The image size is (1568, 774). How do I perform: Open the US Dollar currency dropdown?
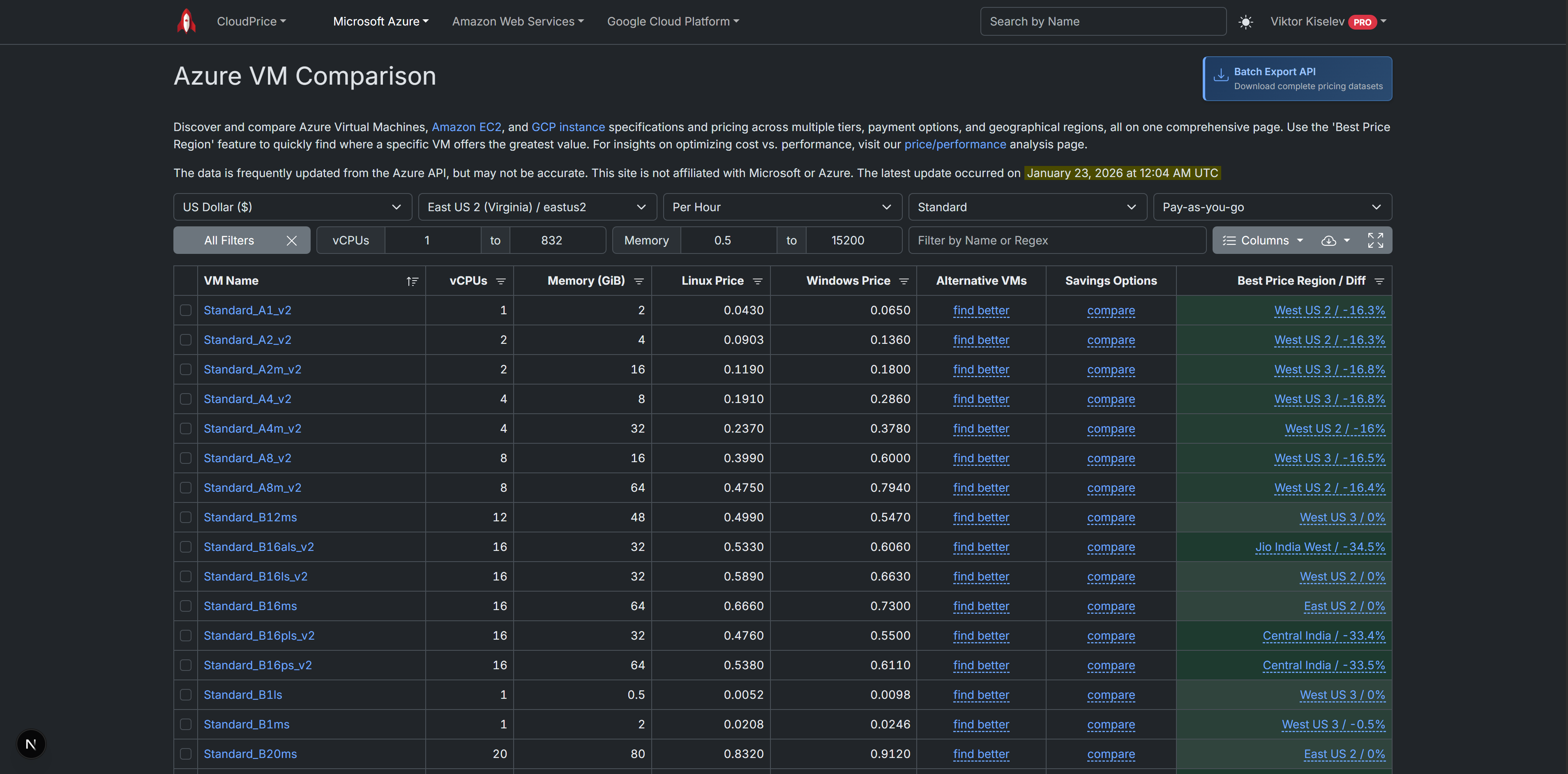point(292,207)
